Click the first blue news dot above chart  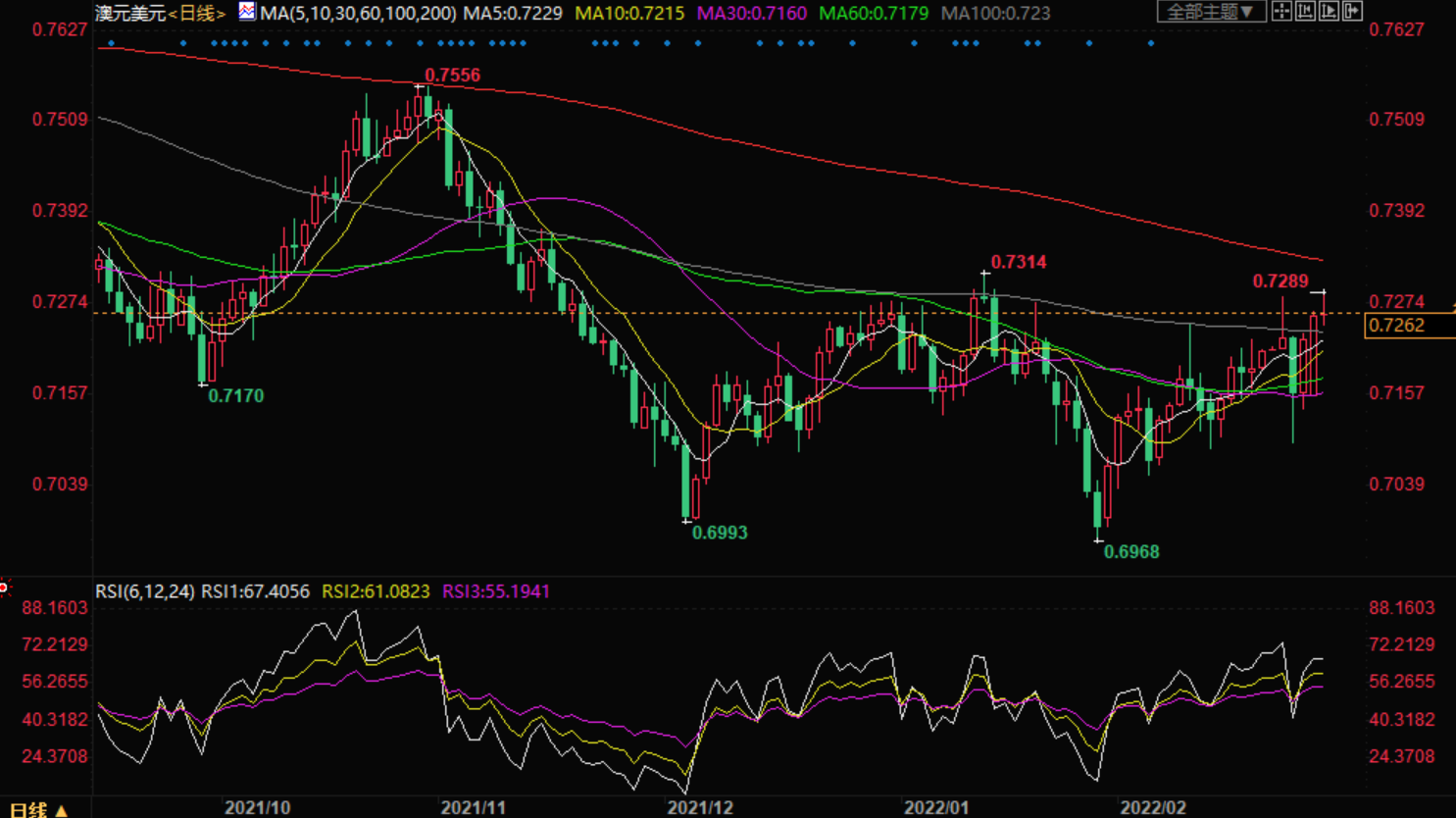pos(112,43)
